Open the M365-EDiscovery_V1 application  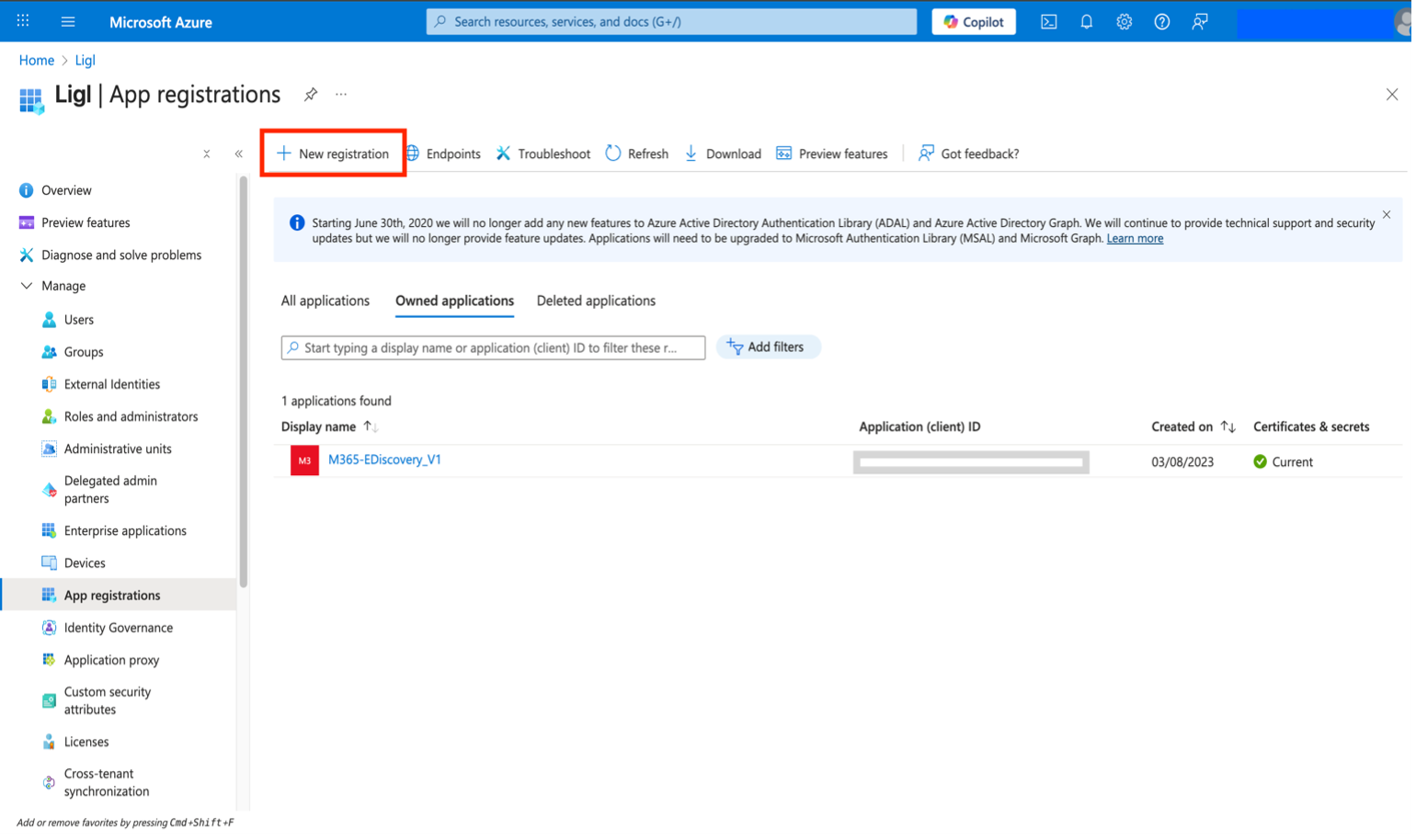pos(384,460)
